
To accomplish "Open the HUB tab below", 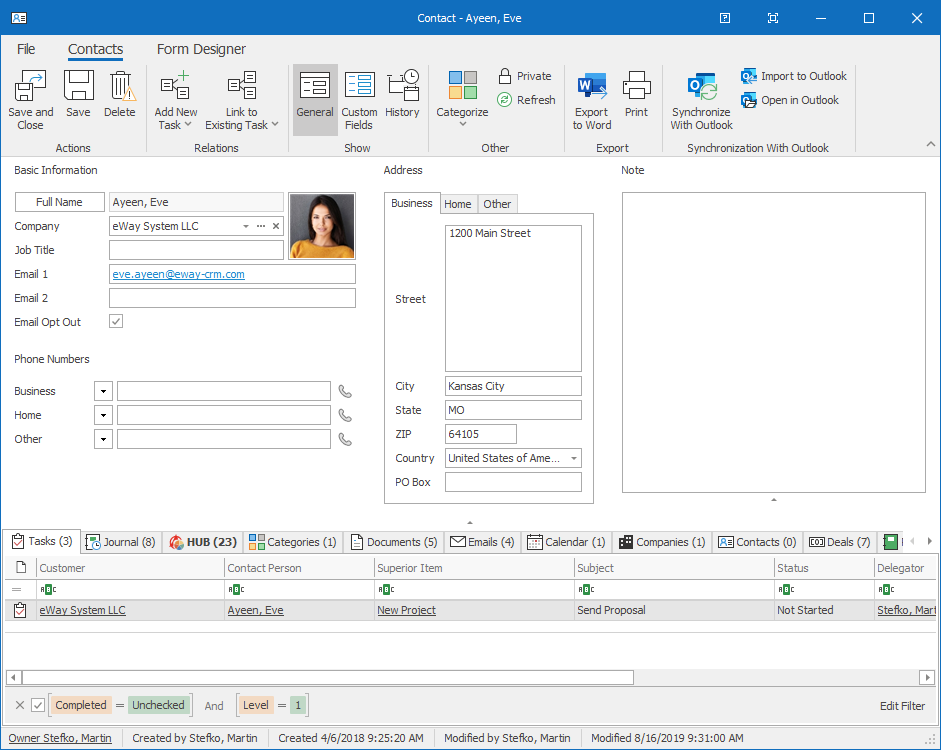I will click(x=202, y=541).
